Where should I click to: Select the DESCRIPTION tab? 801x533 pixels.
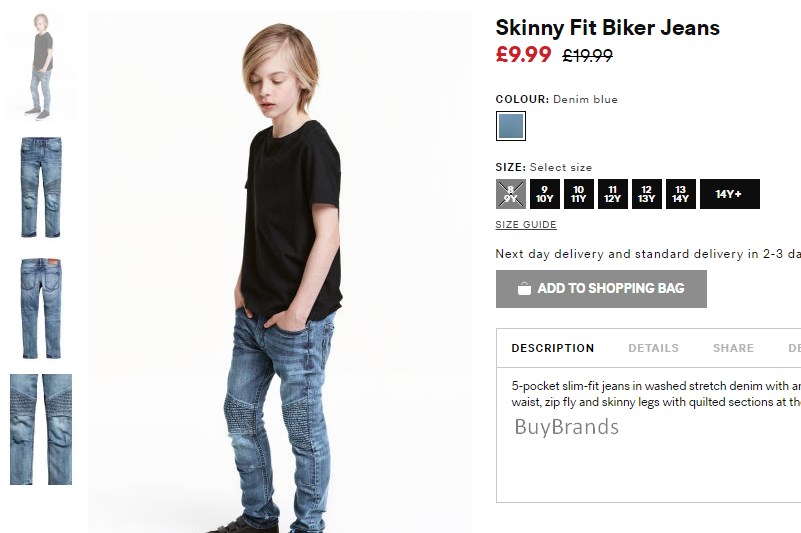click(553, 348)
